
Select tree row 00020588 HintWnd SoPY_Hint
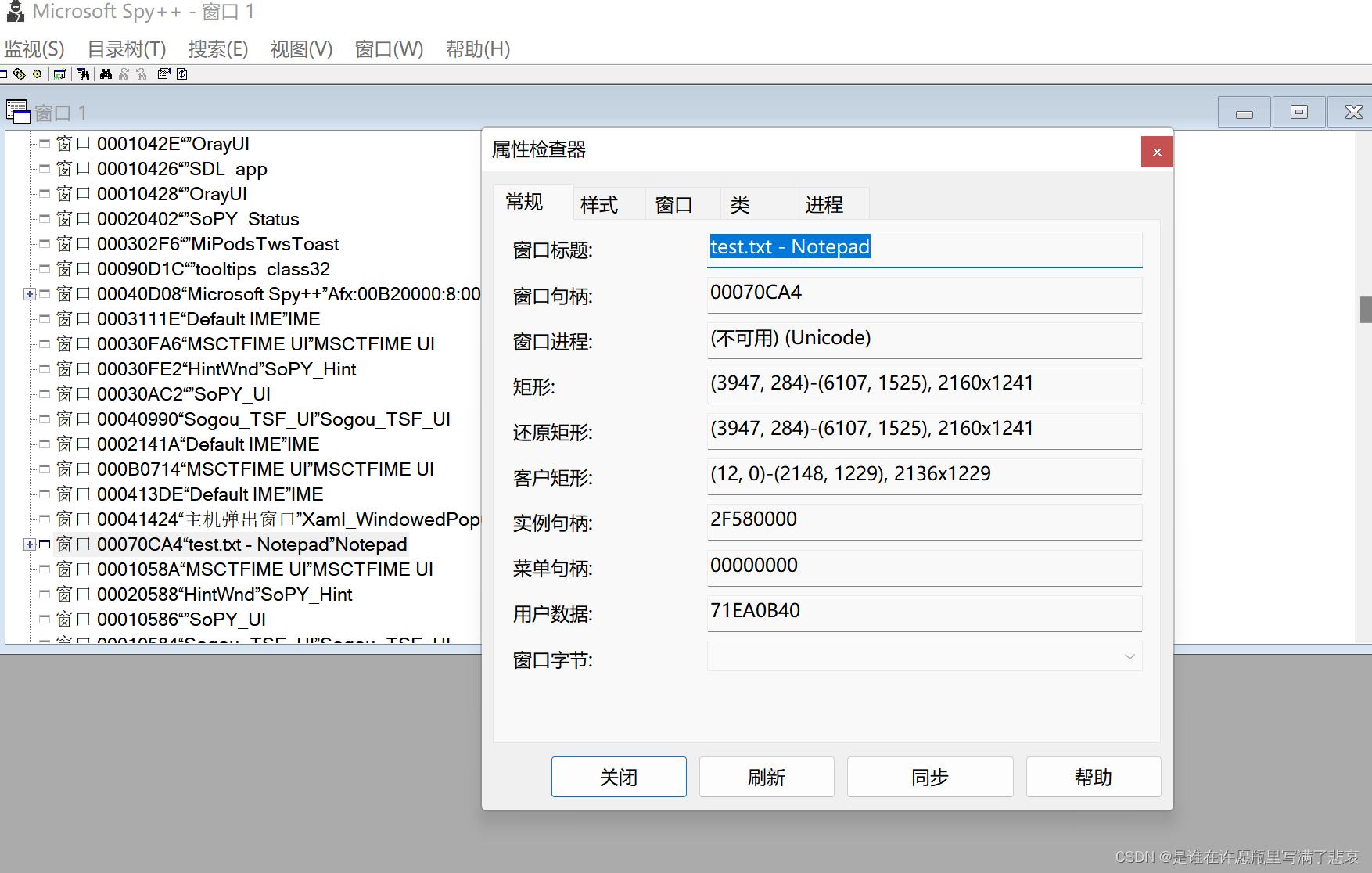point(205,595)
